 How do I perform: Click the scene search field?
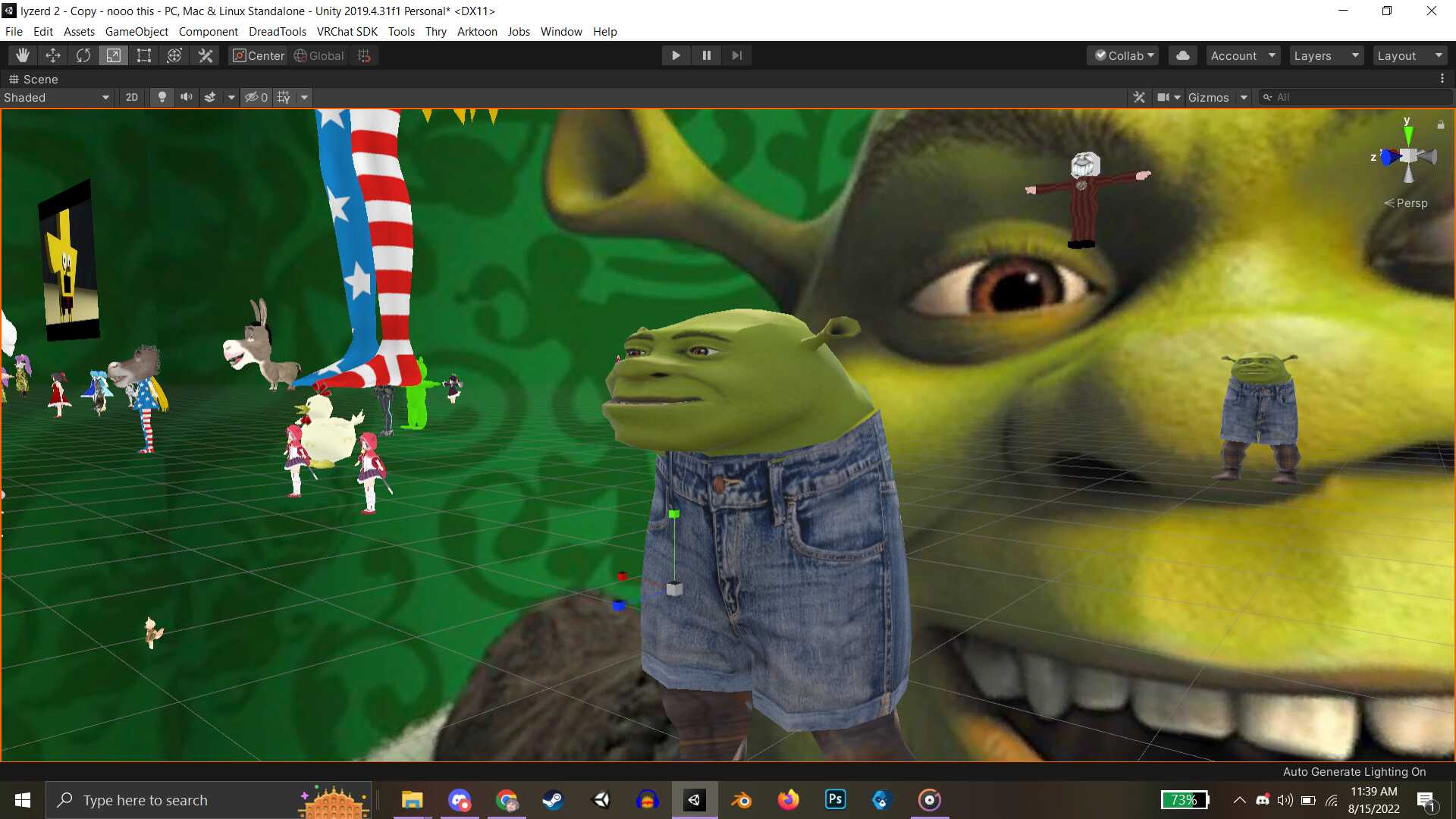coord(1357,97)
